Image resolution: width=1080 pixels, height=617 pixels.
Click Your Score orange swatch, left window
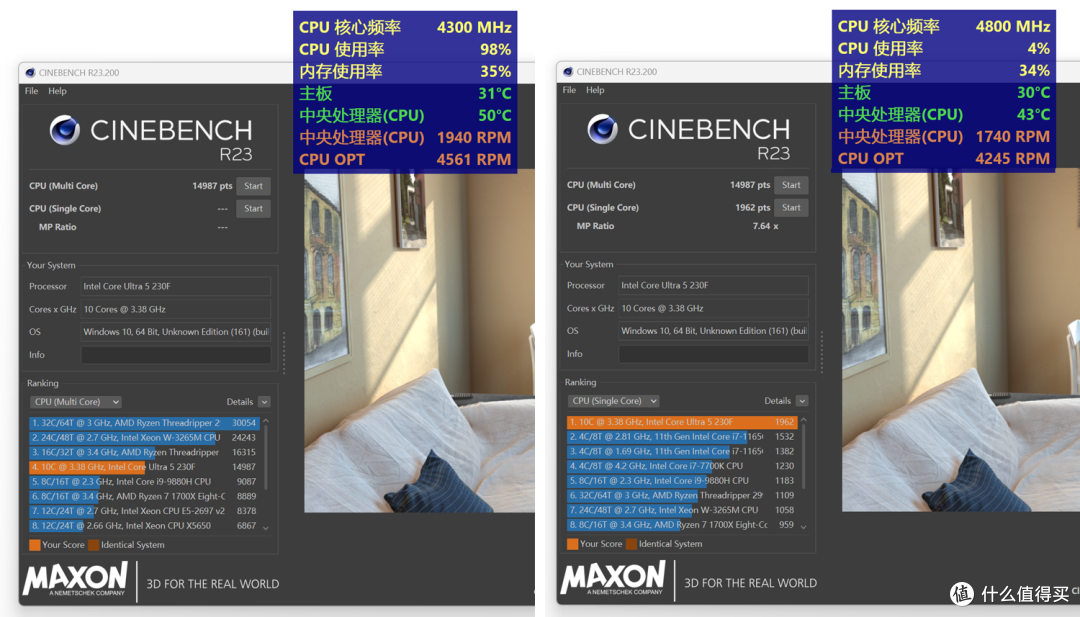coord(34,545)
